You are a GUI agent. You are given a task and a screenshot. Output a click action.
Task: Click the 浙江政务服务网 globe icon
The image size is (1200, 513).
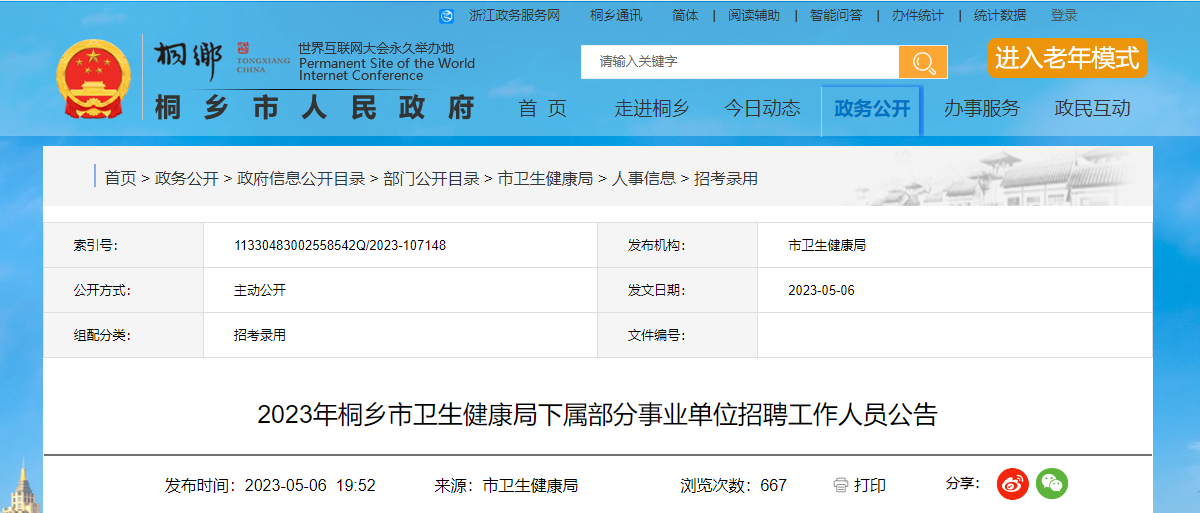click(447, 15)
